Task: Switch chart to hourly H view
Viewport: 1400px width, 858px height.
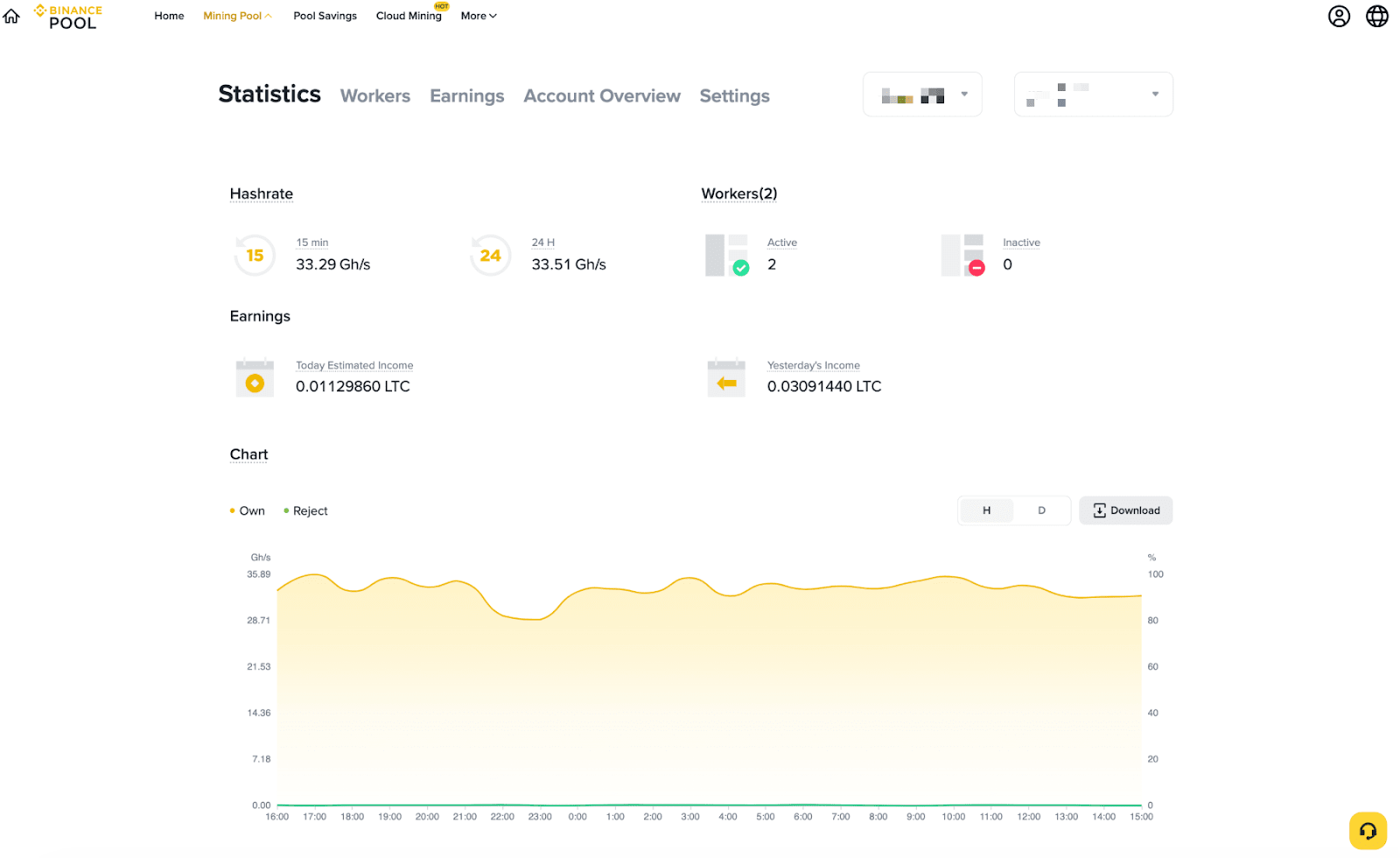Action: [987, 510]
